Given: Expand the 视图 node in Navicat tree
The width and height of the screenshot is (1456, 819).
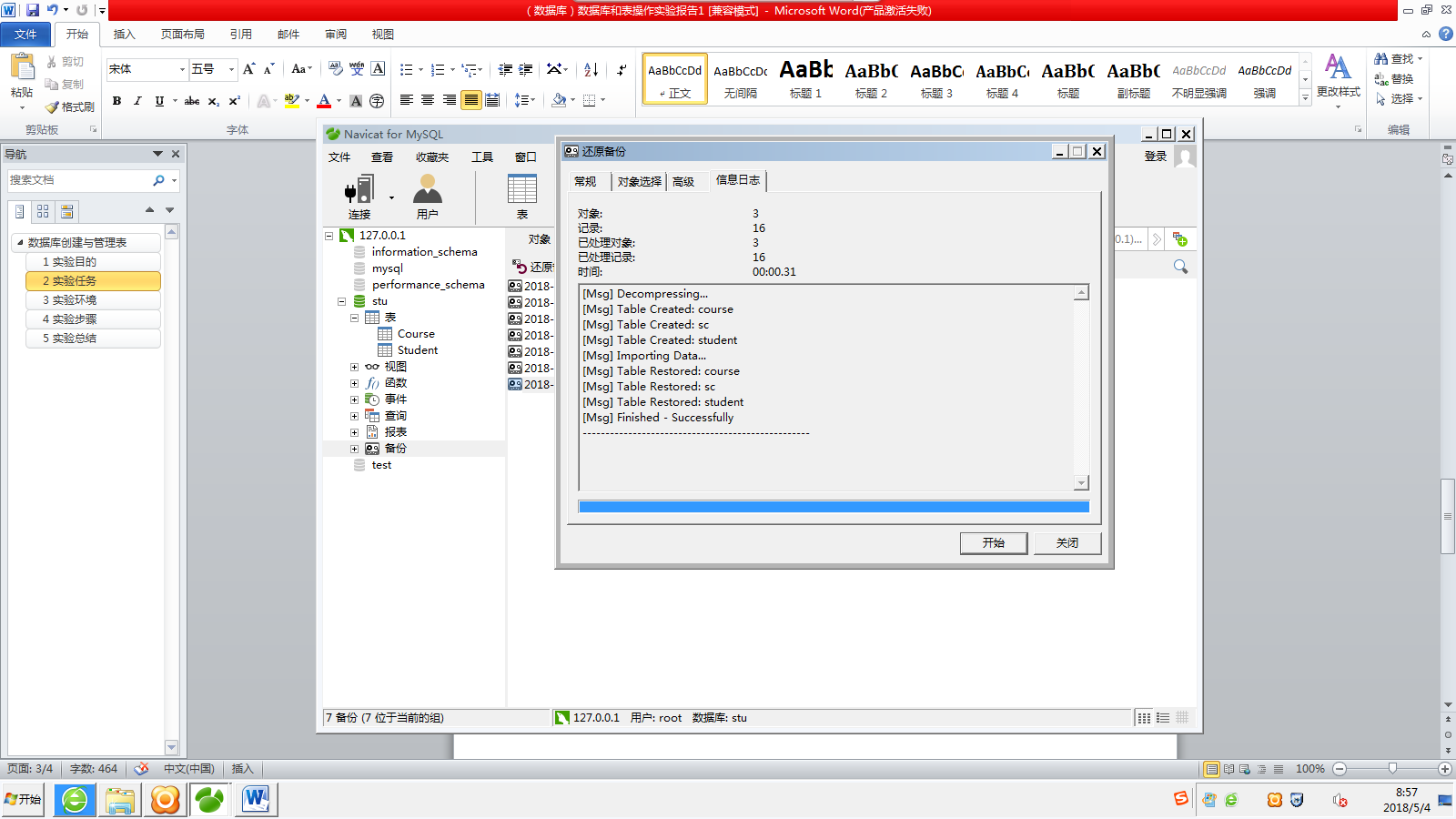Looking at the screenshot, I should point(355,367).
